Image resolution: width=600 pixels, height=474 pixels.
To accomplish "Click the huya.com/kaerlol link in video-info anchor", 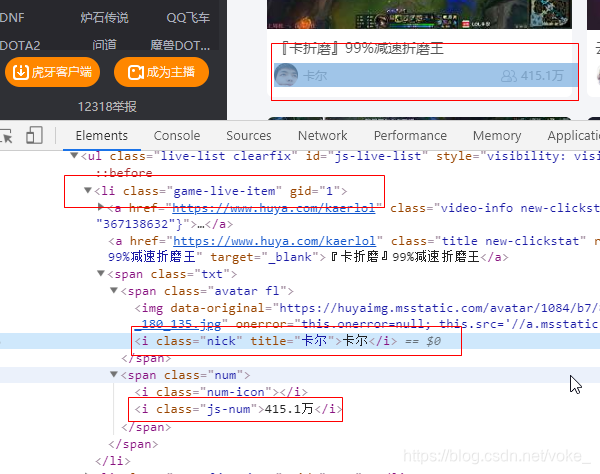I will click(x=274, y=208).
